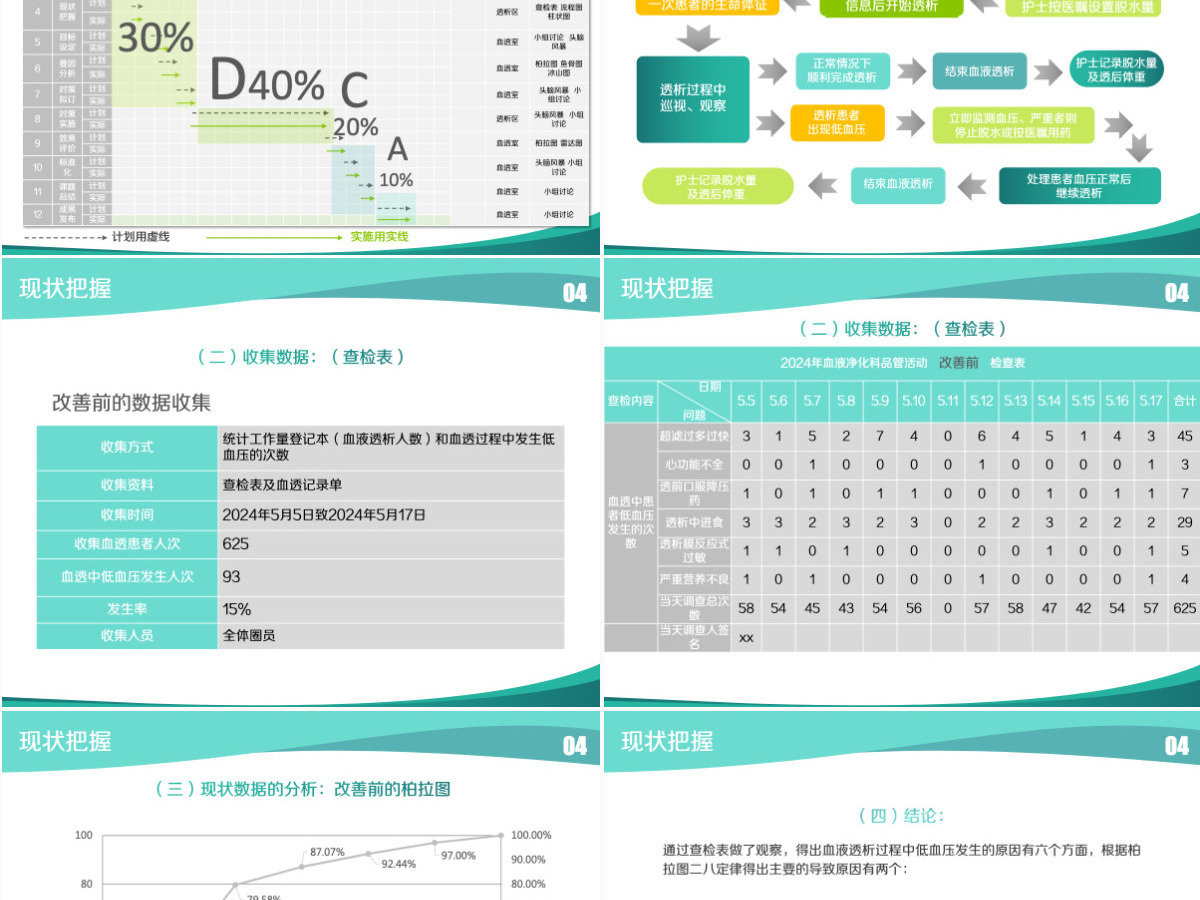
Task: Click the 当天调查总次数 row label
Action: [x=694, y=608]
